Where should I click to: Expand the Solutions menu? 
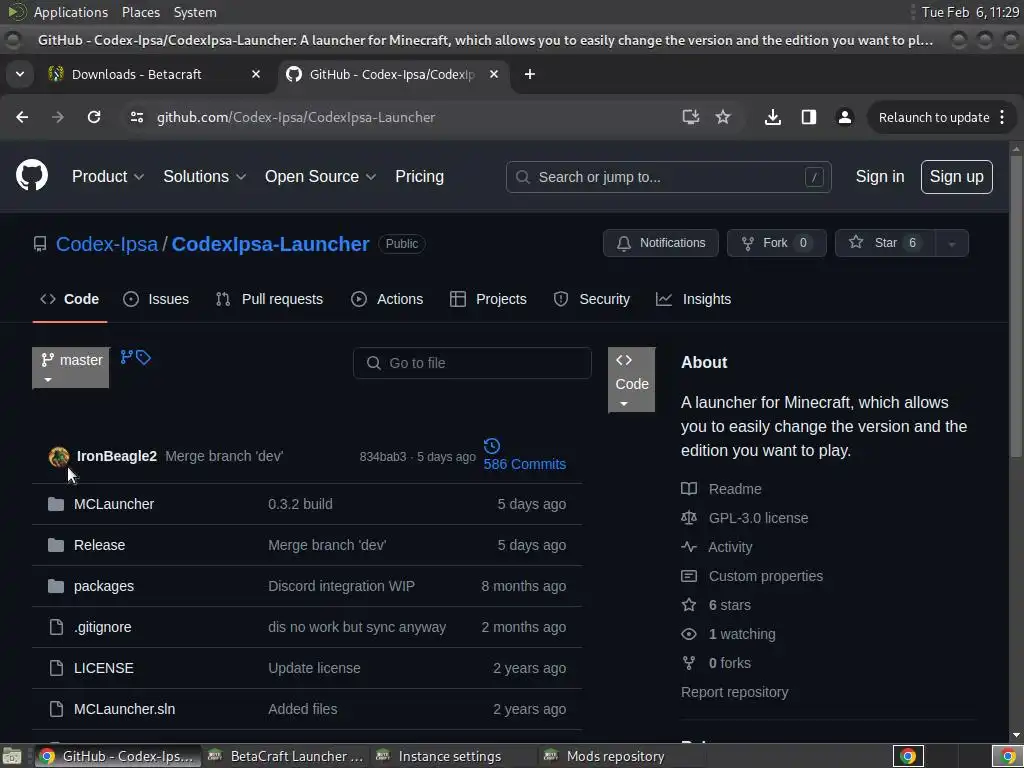(x=204, y=176)
